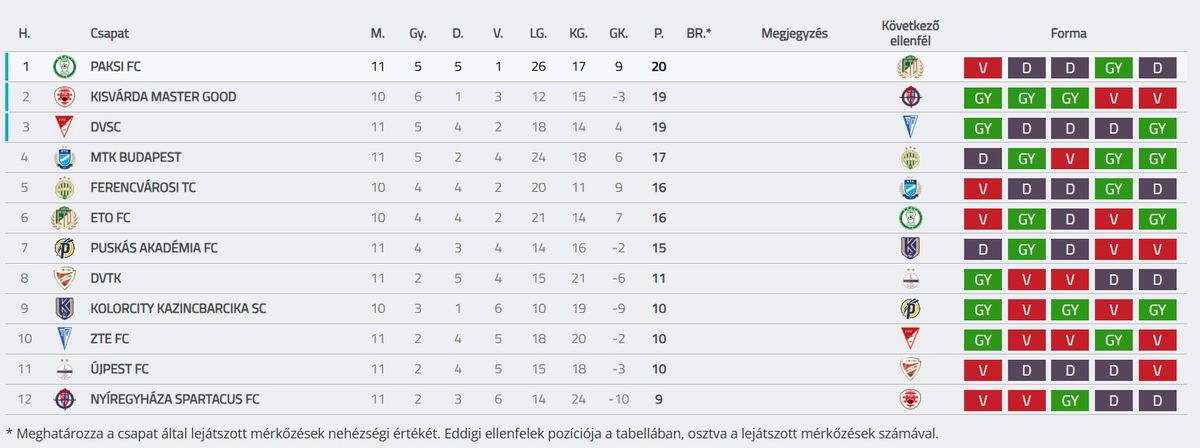Click Paksi FC's next opponent crest

pos(910,67)
